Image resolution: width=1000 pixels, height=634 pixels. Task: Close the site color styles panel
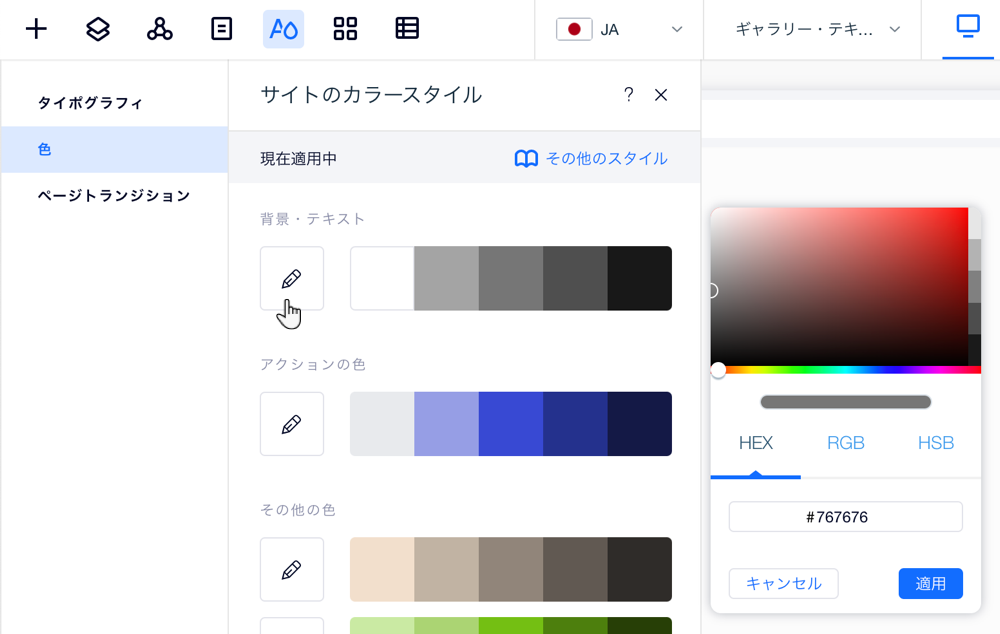point(661,95)
